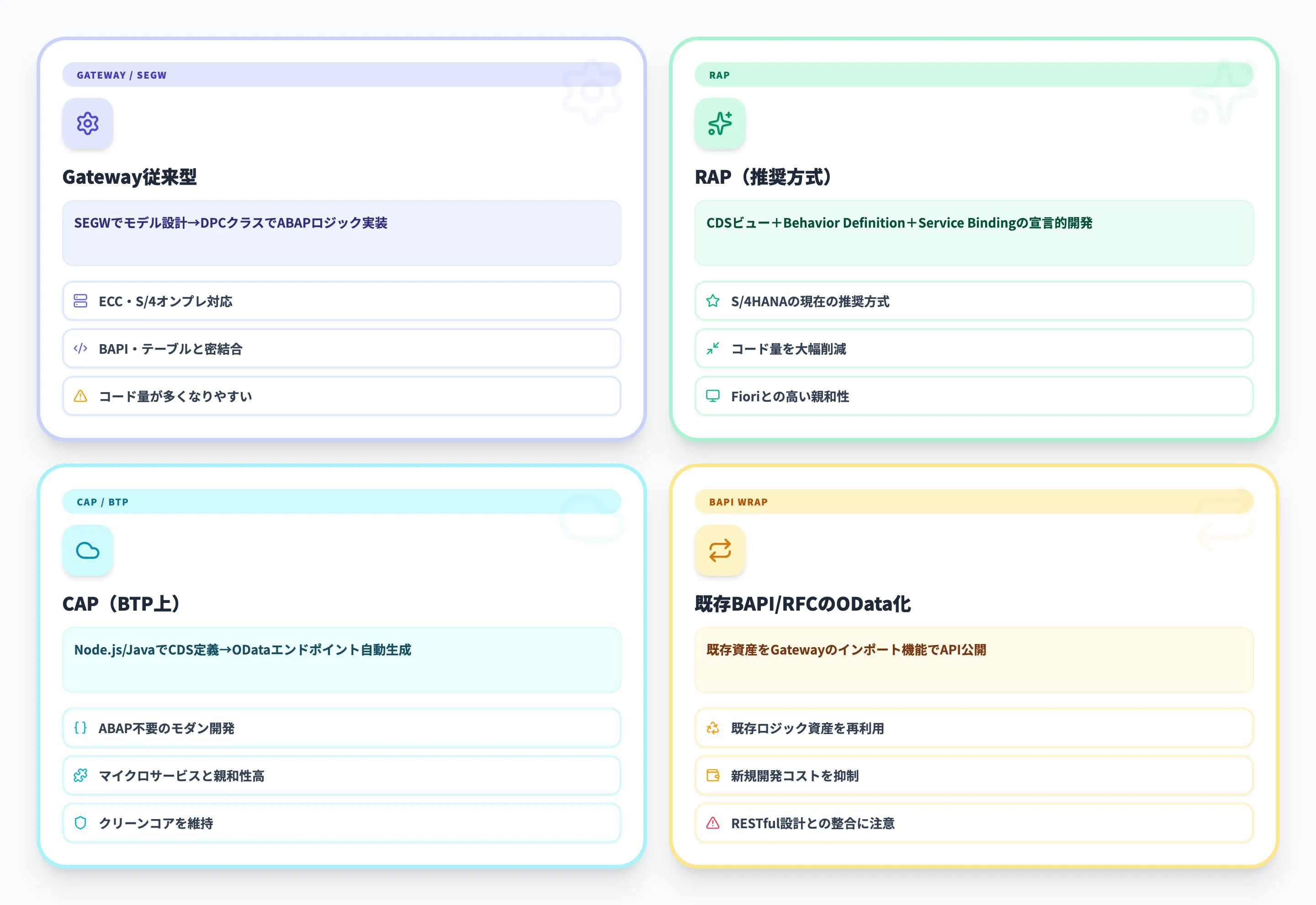Click the gear icon on the Gateway従来型 card
The width and height of the screenshot is (1316, 905).
click(88, 123)
